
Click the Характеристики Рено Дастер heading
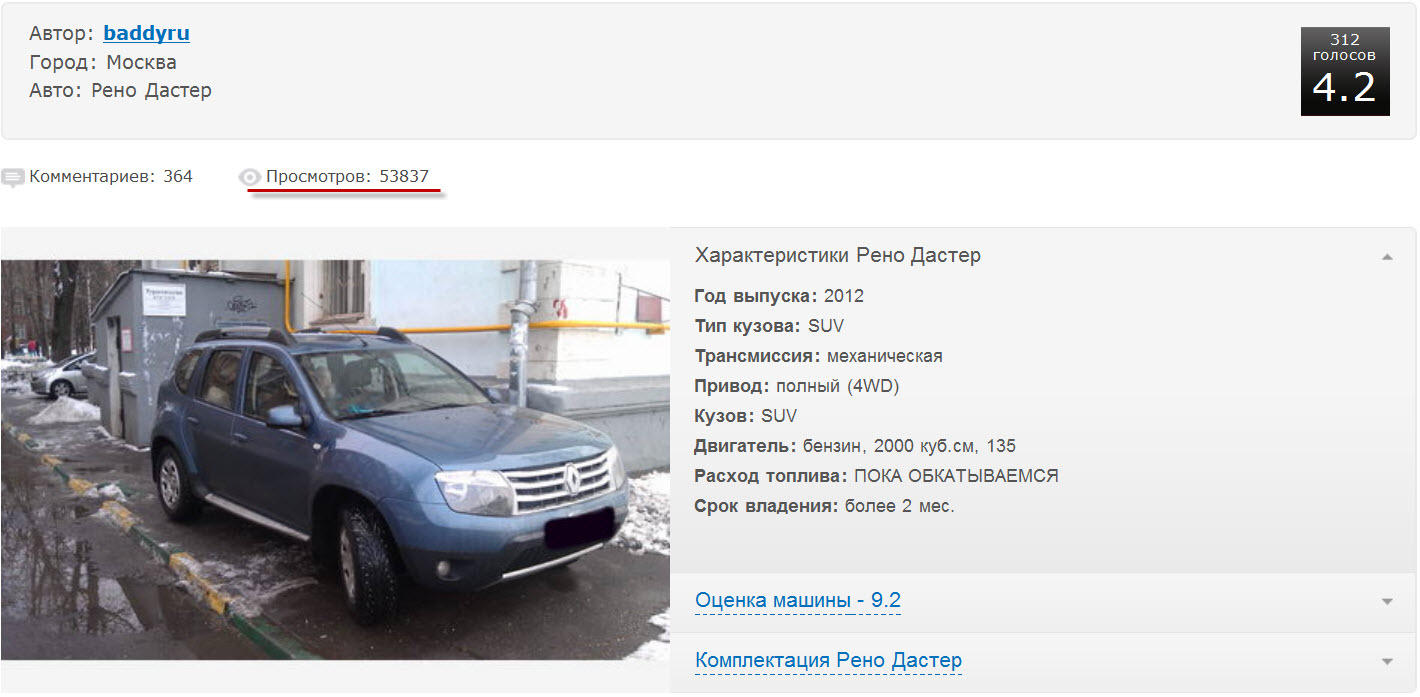(x=837, y=255)
